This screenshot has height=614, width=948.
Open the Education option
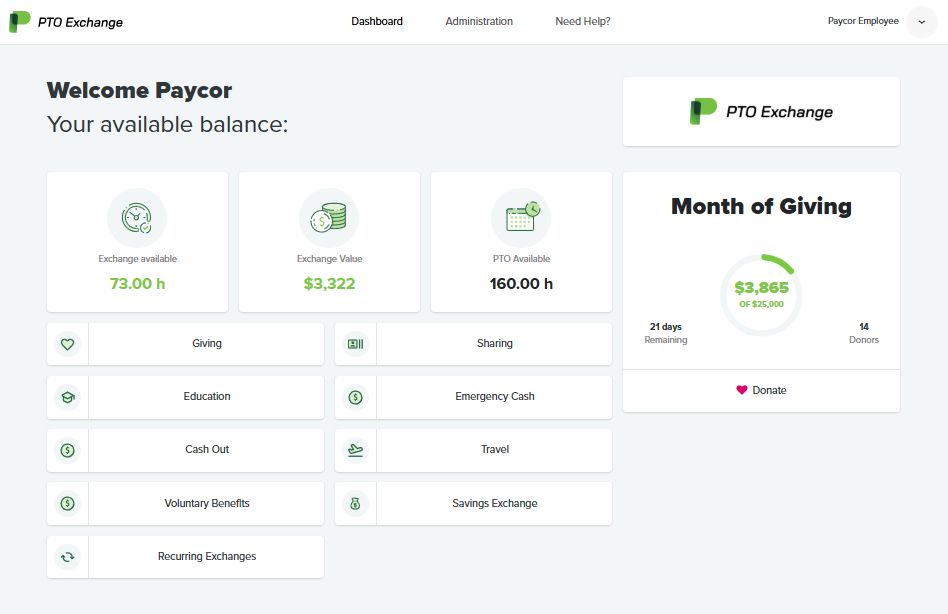point(207,396)
